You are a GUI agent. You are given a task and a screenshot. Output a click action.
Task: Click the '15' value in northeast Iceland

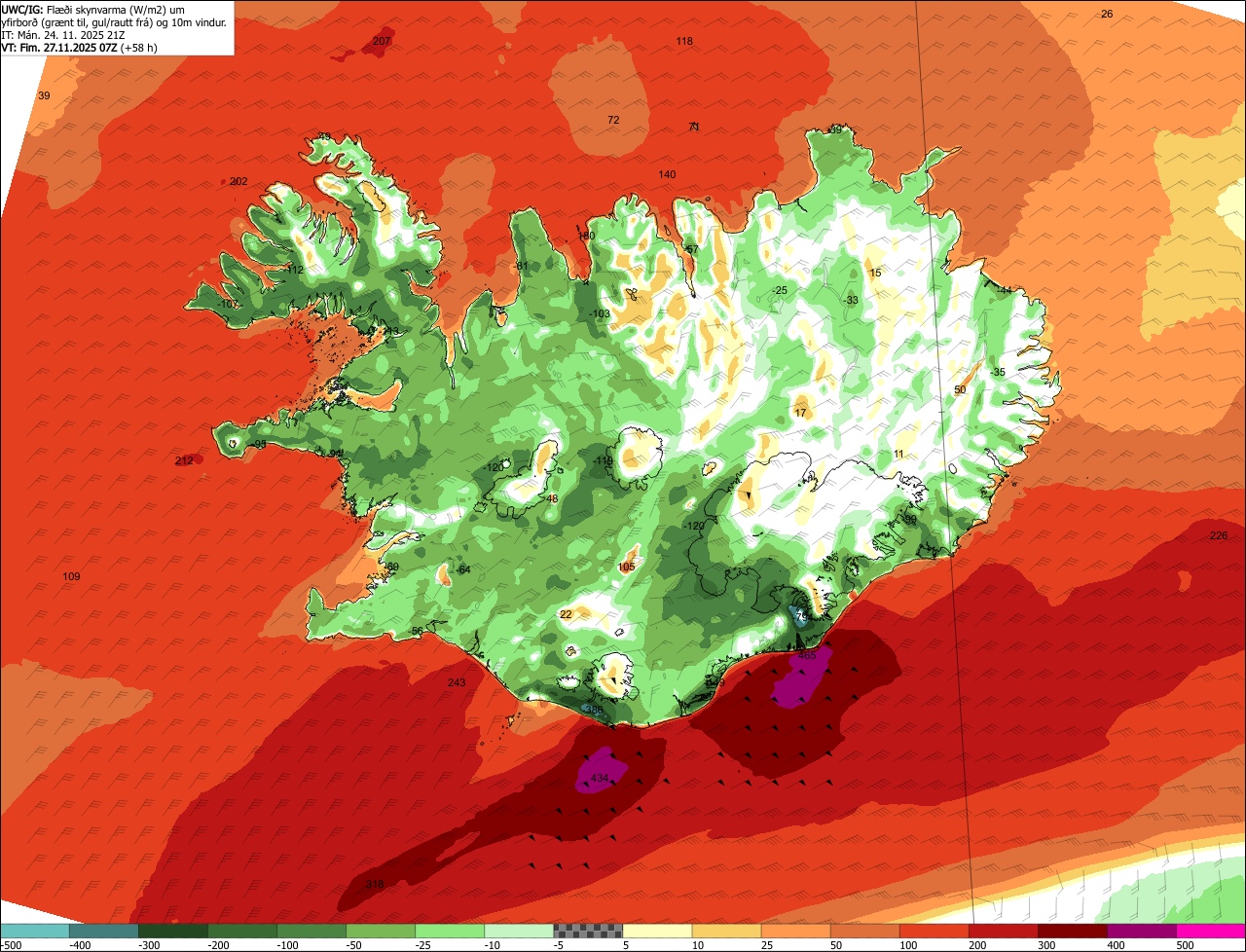(x=875, y=273)
